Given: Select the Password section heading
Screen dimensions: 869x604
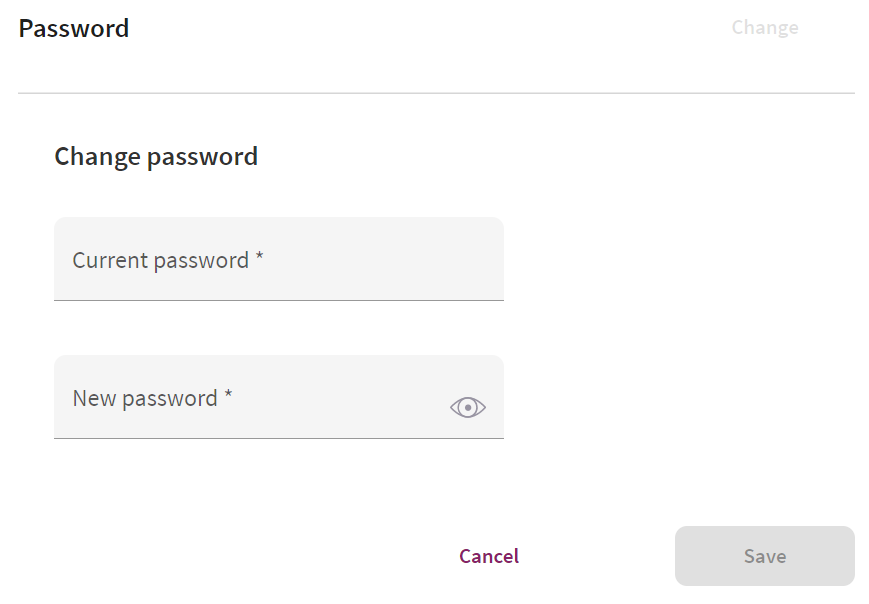Looking at the screenshot, I should pyautogui.click(x=74, y=28).
